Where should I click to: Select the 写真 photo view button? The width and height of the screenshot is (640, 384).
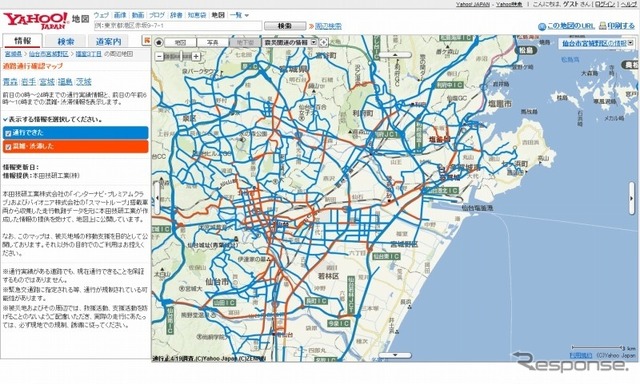[213, 42]
